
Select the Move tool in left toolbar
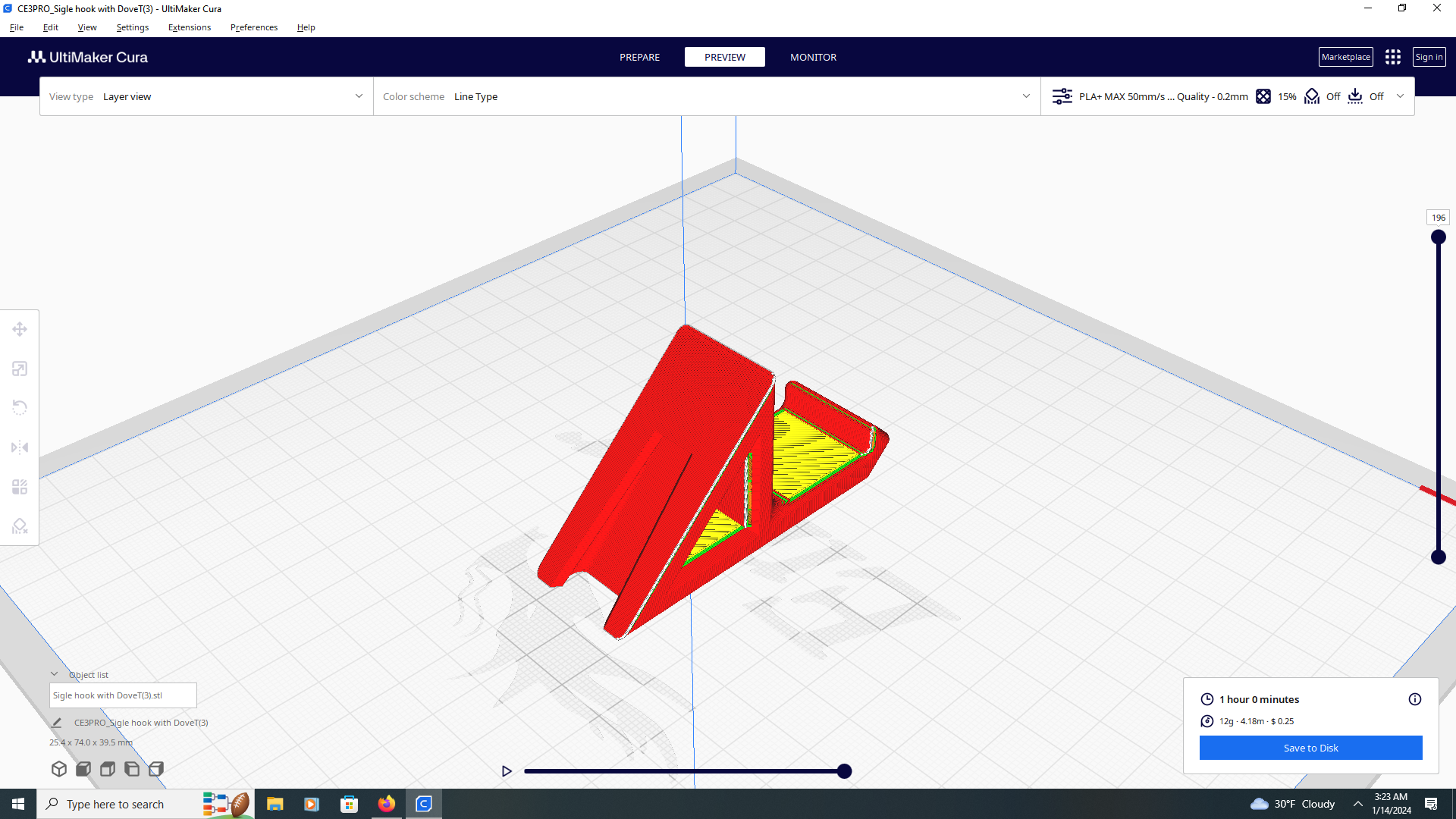20,329
